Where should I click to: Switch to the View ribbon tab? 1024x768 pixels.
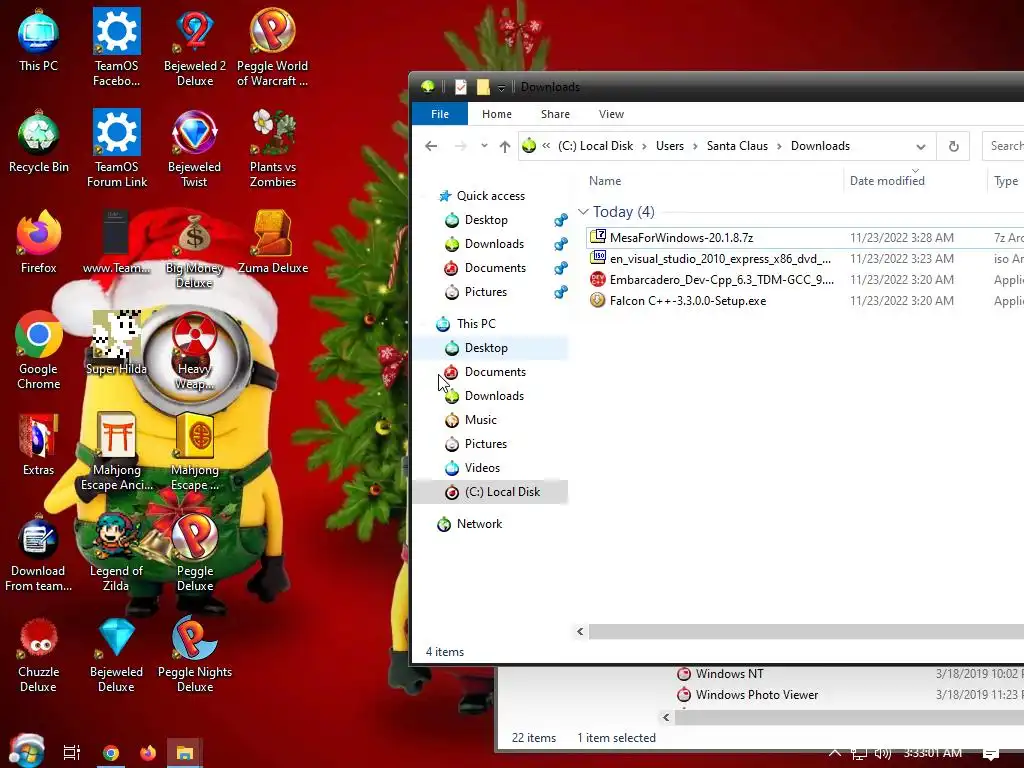(x=611, y=114)
